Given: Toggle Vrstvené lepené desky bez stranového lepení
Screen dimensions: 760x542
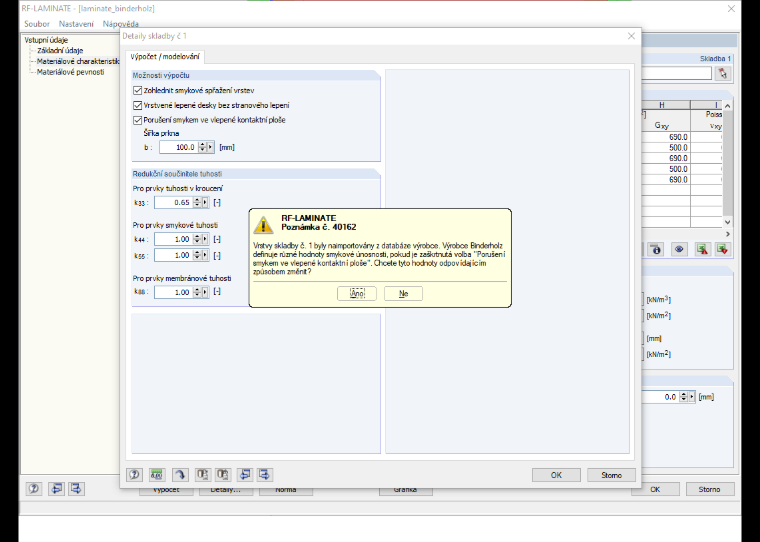Looking at the screenshot, I should pos(138,105).
